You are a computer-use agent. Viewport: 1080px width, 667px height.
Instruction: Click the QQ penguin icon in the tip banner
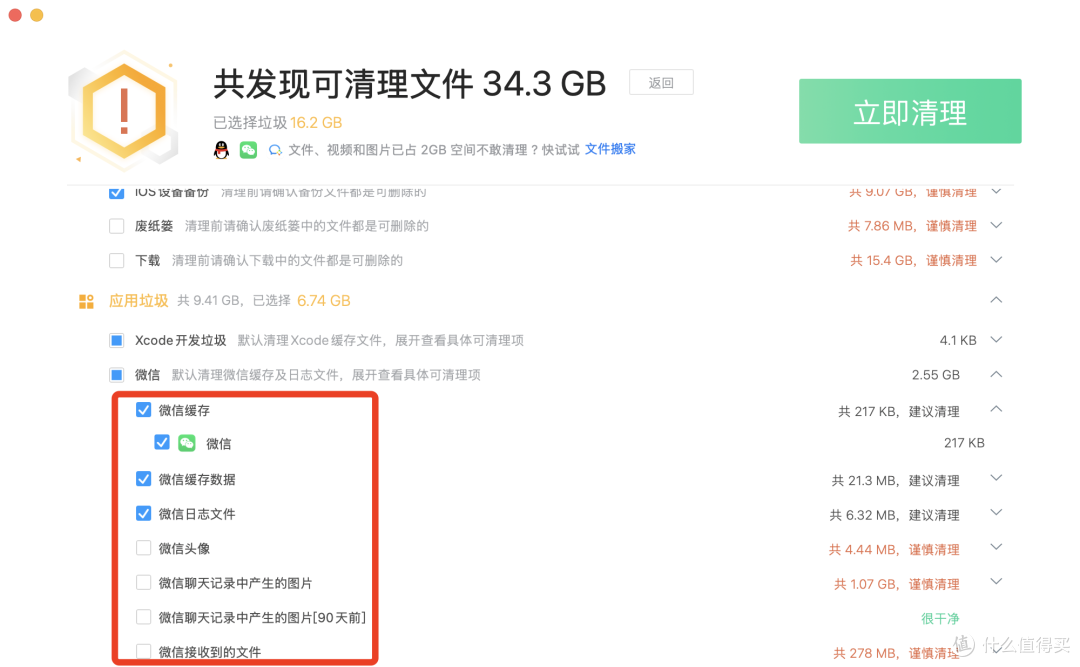click(x=221, y=149)
